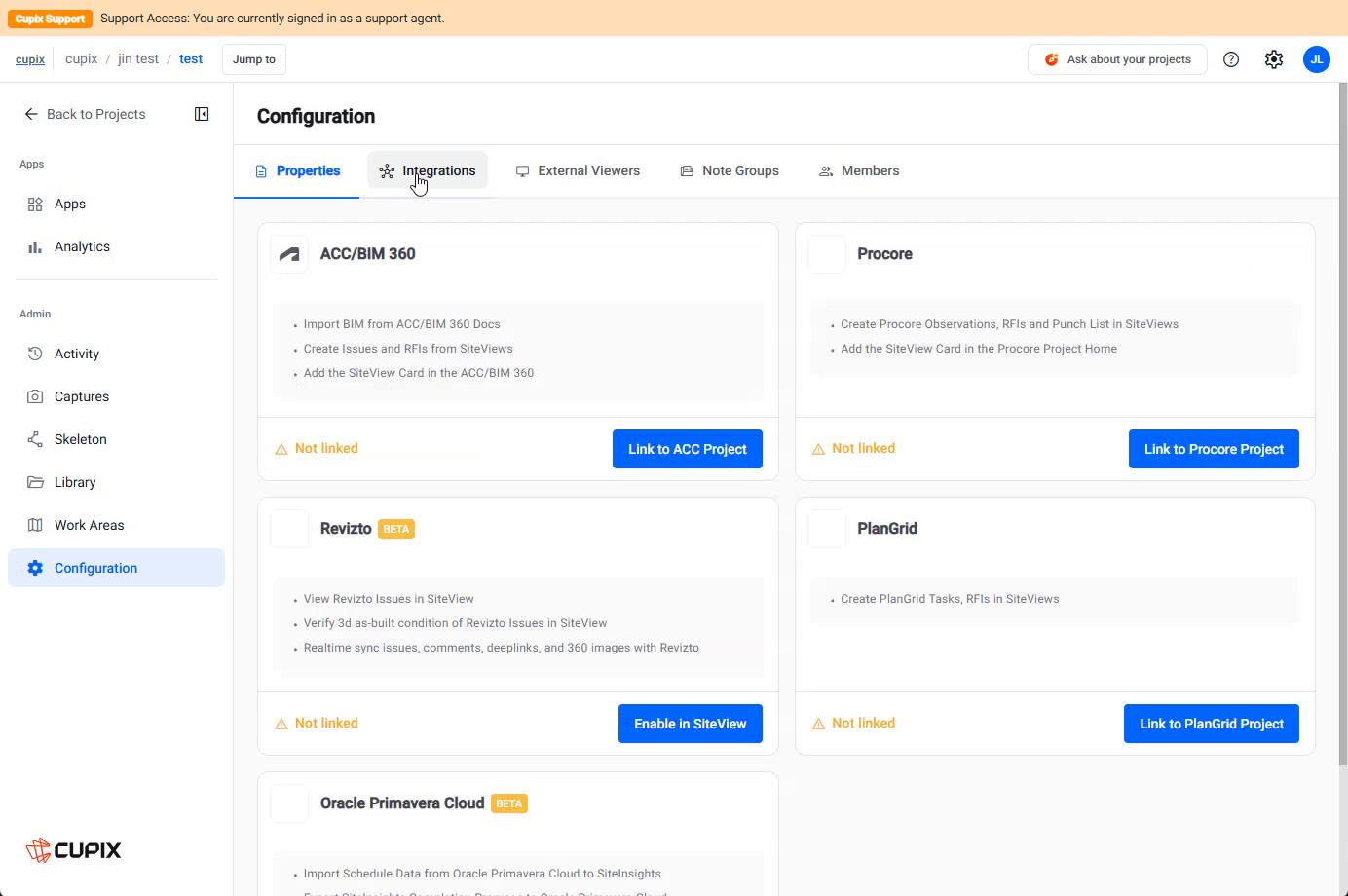The width and height of the screenshot is (1348, 896).
Task: Click the Properties tab document icon
Action: tap(261, 171)
